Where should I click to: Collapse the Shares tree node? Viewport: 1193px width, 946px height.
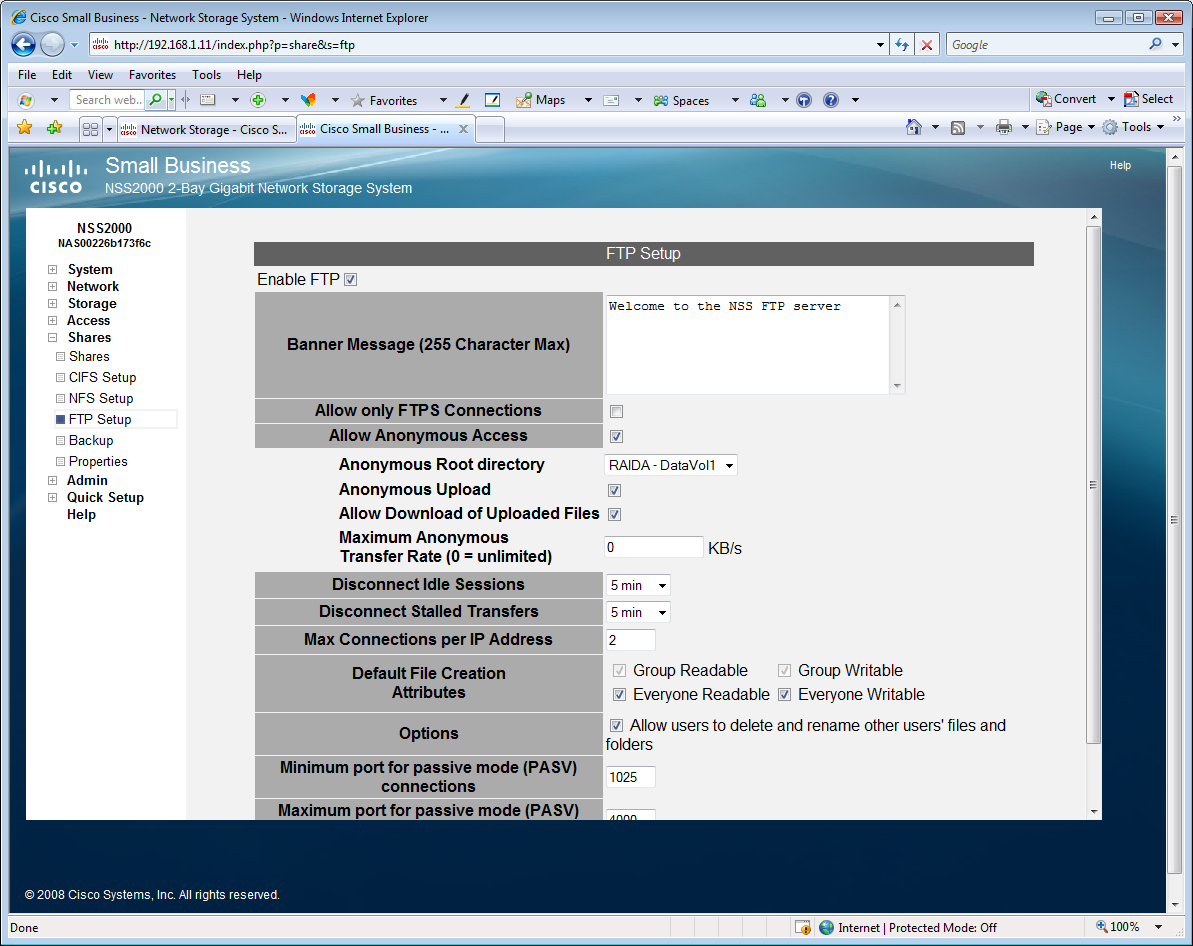point(52,337)
